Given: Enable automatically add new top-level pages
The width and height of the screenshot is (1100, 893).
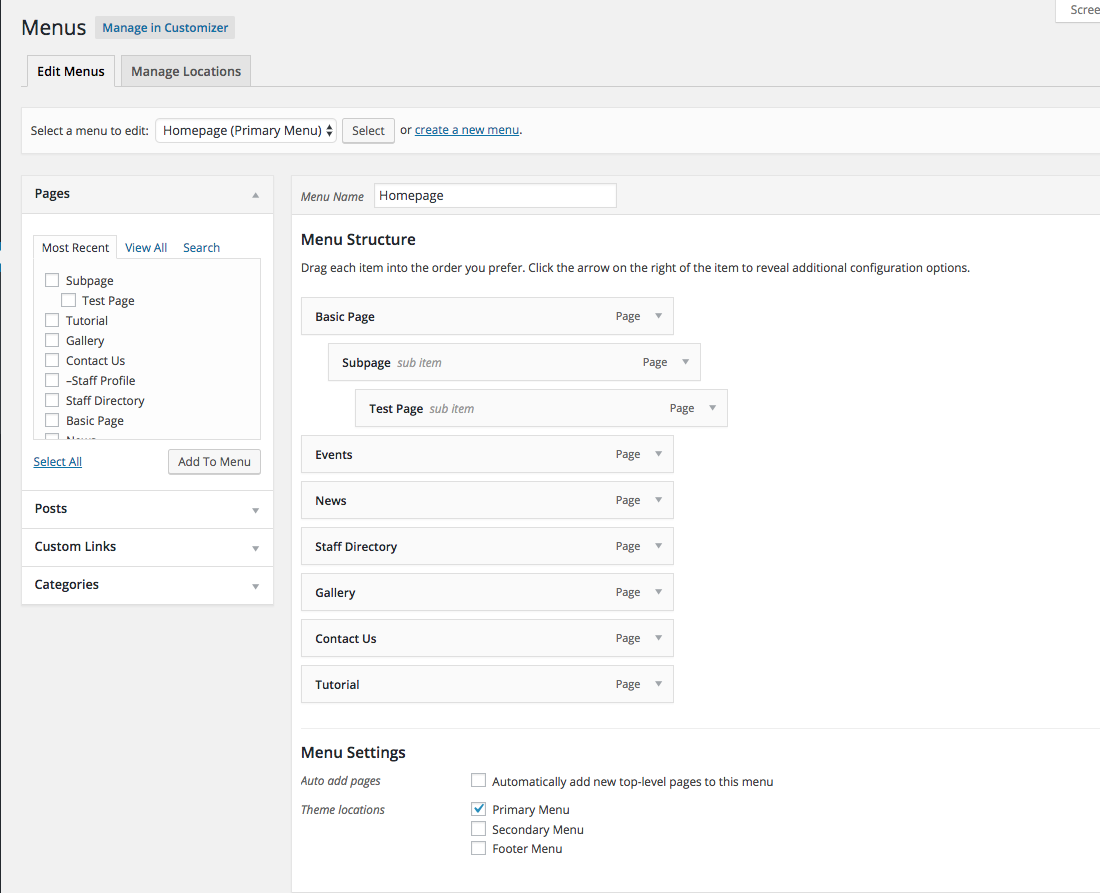Looking at the screenshot, I should point(479,781).
